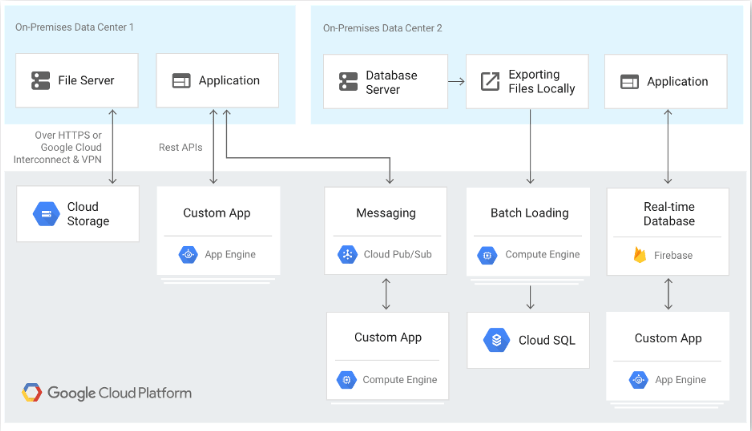Screen dimensions: 752x431
Task: Select the Firebase label
Action: [673, 256]
